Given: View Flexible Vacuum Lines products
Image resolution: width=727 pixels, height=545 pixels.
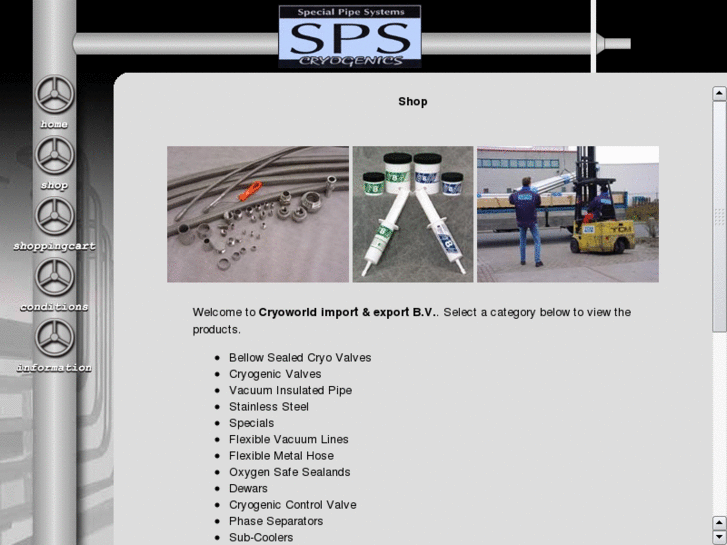Looking at the screenshot, I should 288,439.
